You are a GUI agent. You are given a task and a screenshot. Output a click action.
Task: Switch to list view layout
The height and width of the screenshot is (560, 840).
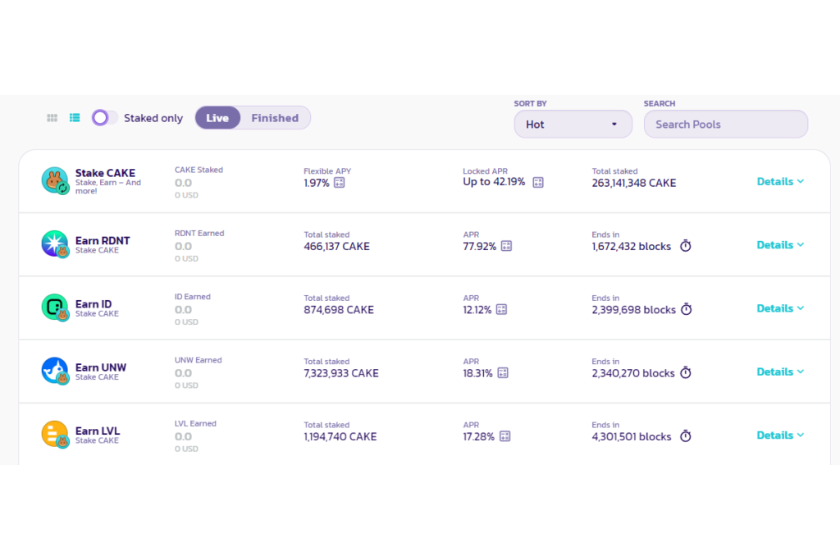coord(74,118)
